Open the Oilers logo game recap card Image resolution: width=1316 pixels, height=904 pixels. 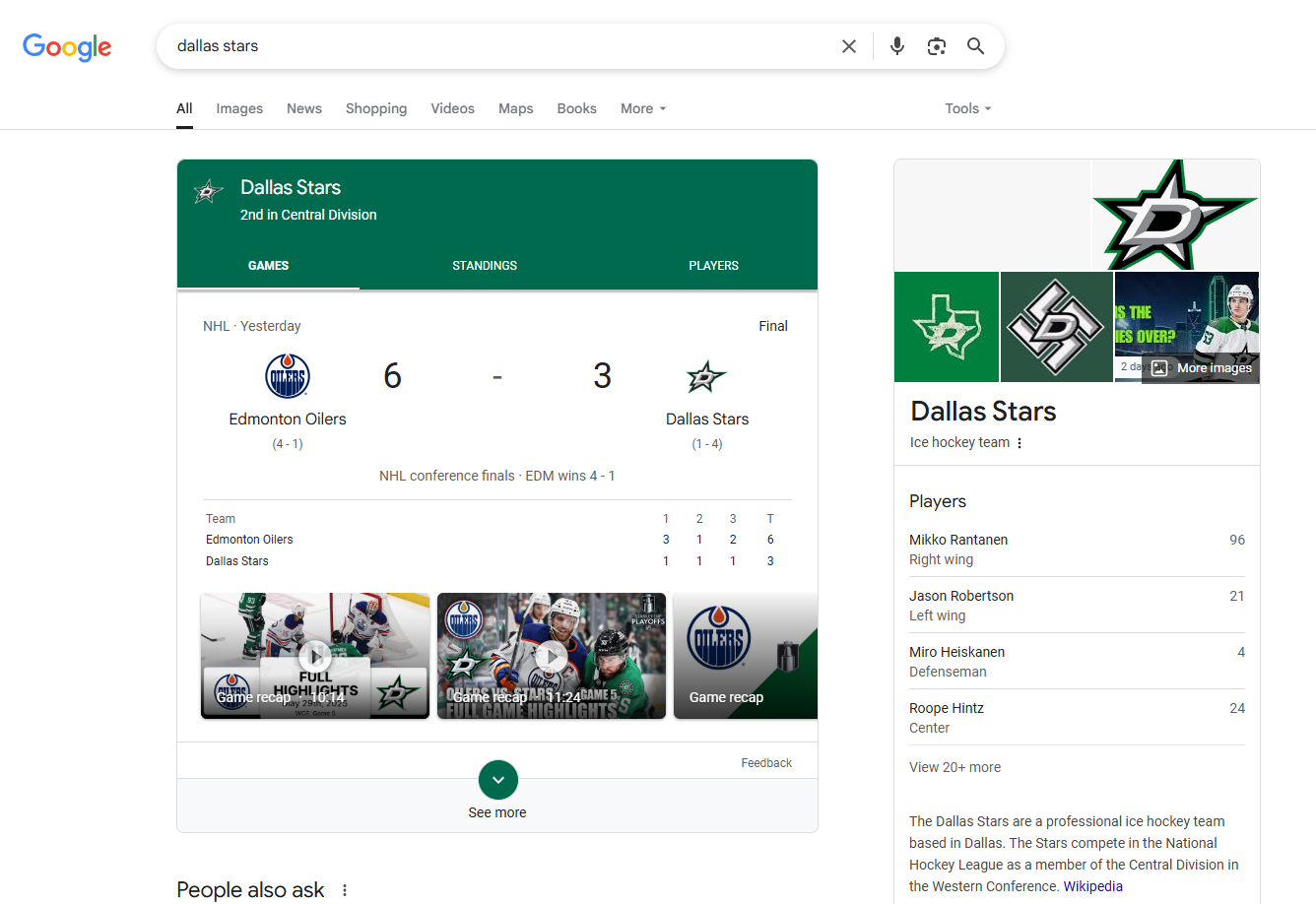point(746,656)
